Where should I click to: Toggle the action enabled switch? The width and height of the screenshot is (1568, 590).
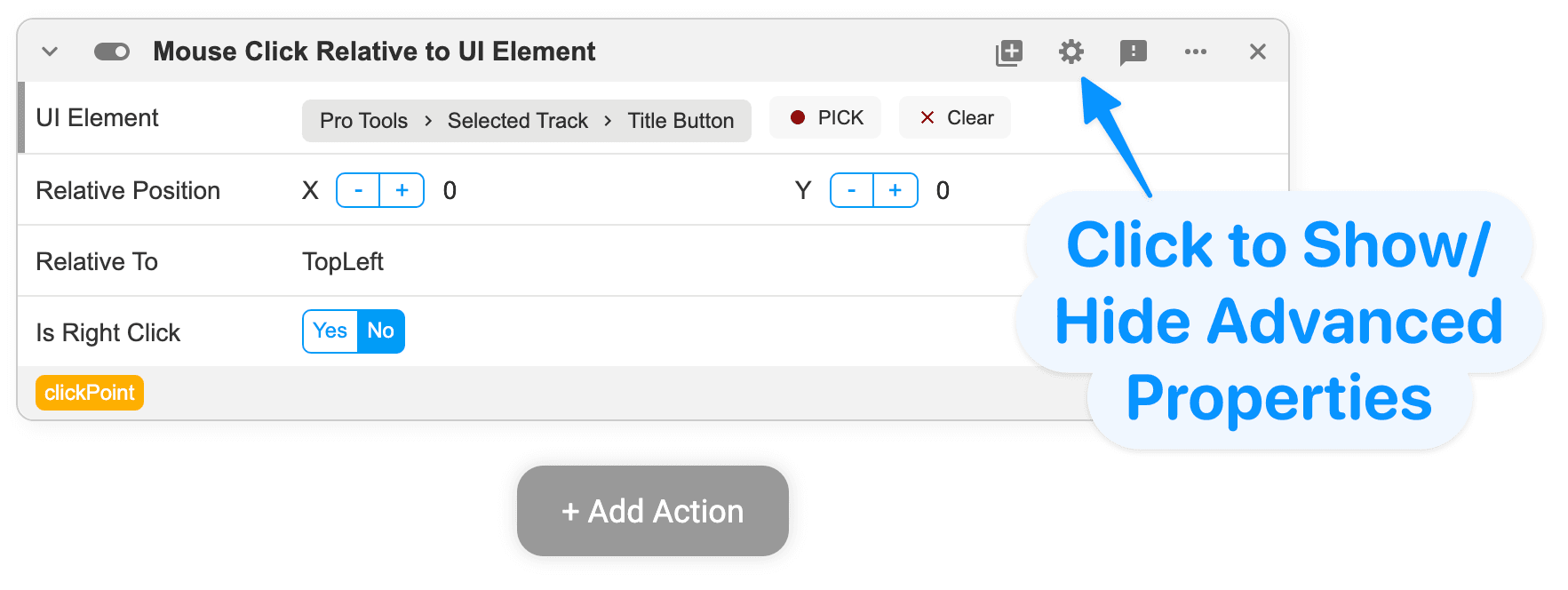coord(112,52)
